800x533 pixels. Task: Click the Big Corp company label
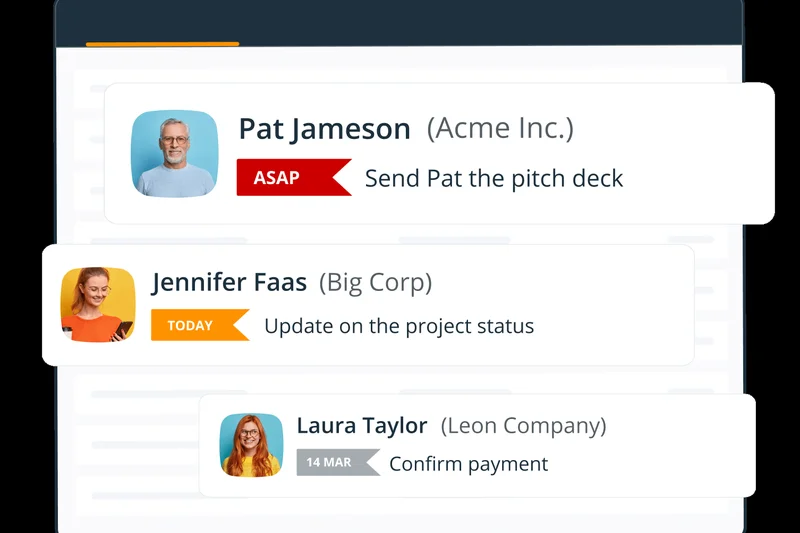click(x=375, y=283)
